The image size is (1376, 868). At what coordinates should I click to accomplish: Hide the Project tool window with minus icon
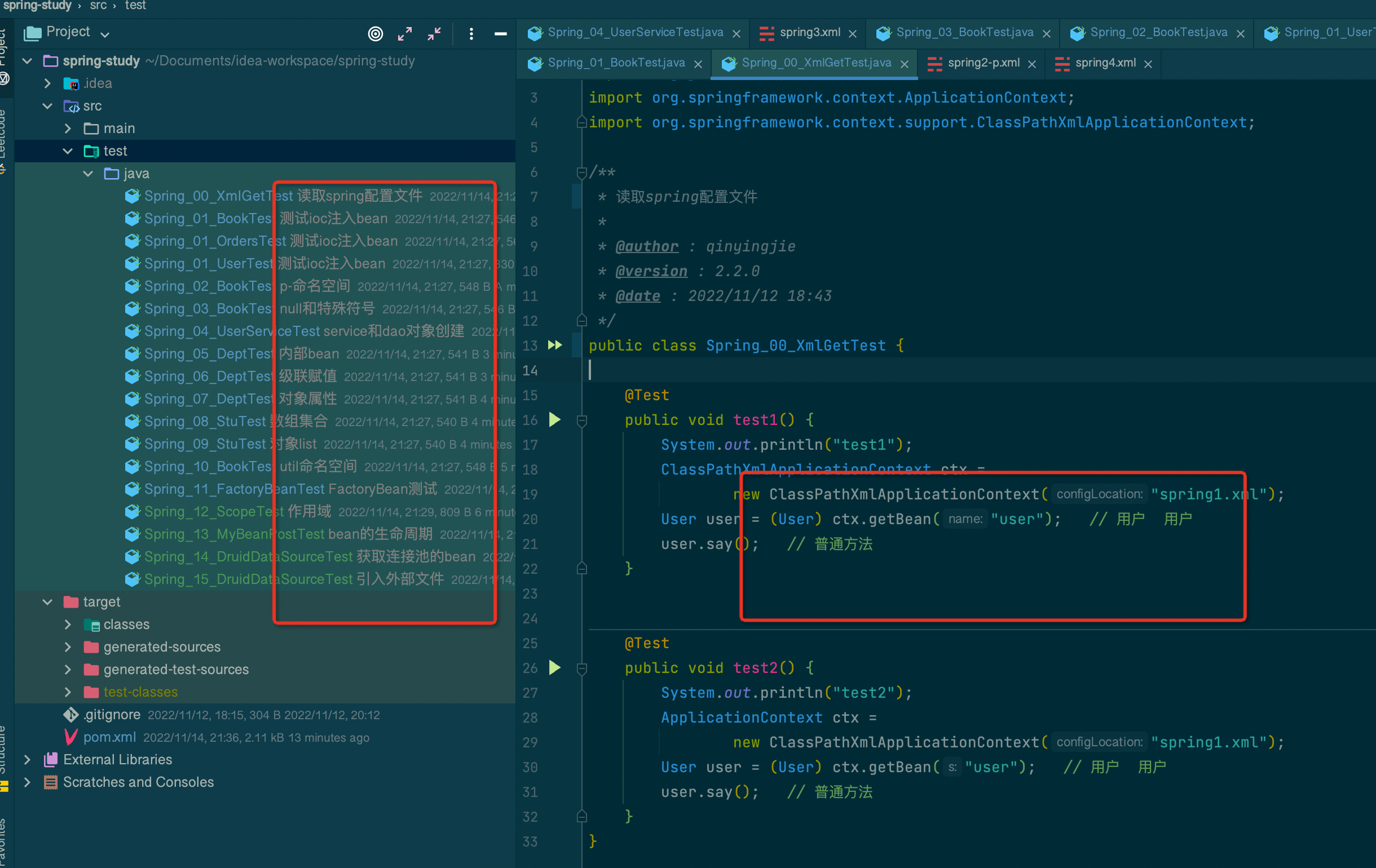500,34
